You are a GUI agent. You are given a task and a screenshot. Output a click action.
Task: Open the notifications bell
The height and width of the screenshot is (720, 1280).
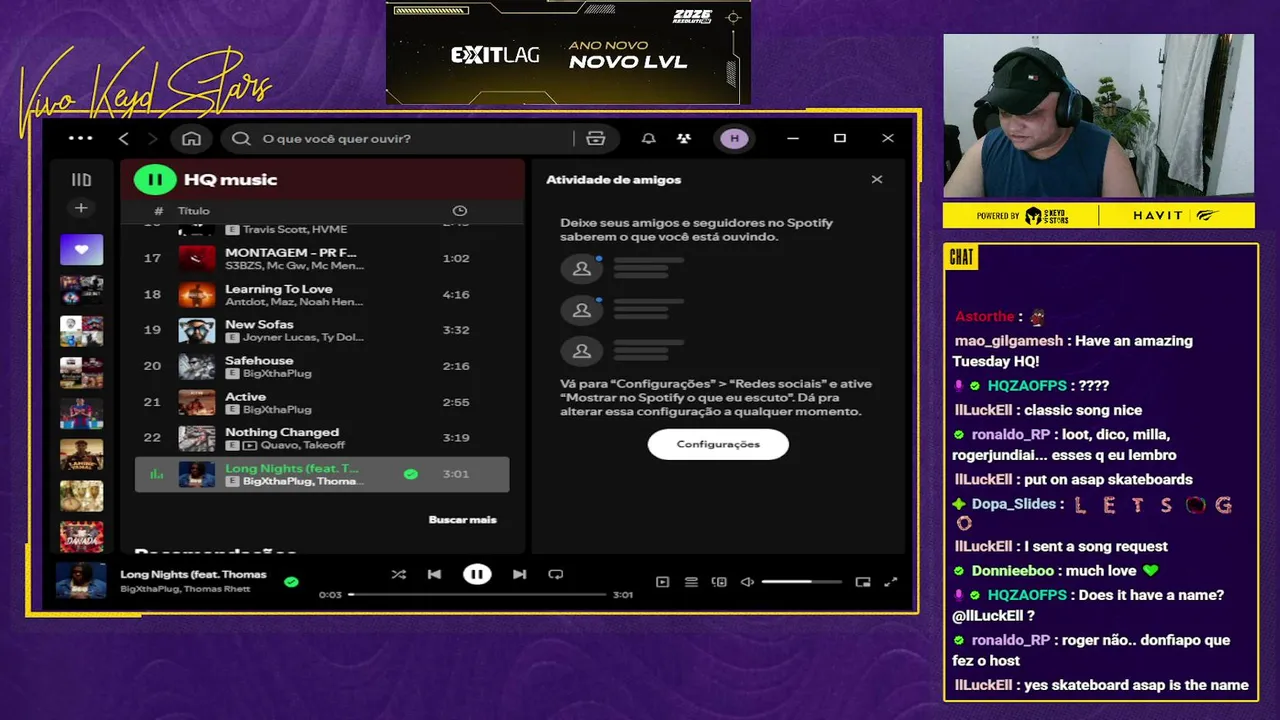(x=649, y=138)
